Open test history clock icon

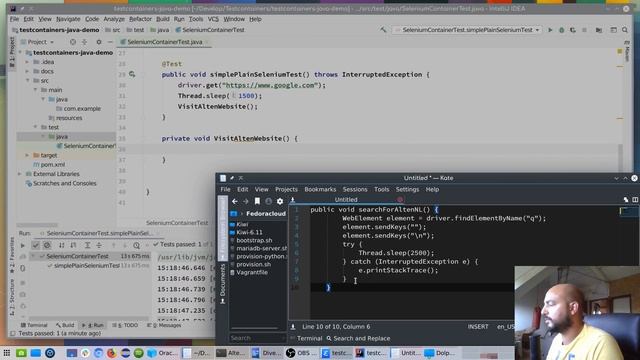click(x=136, y=245)
